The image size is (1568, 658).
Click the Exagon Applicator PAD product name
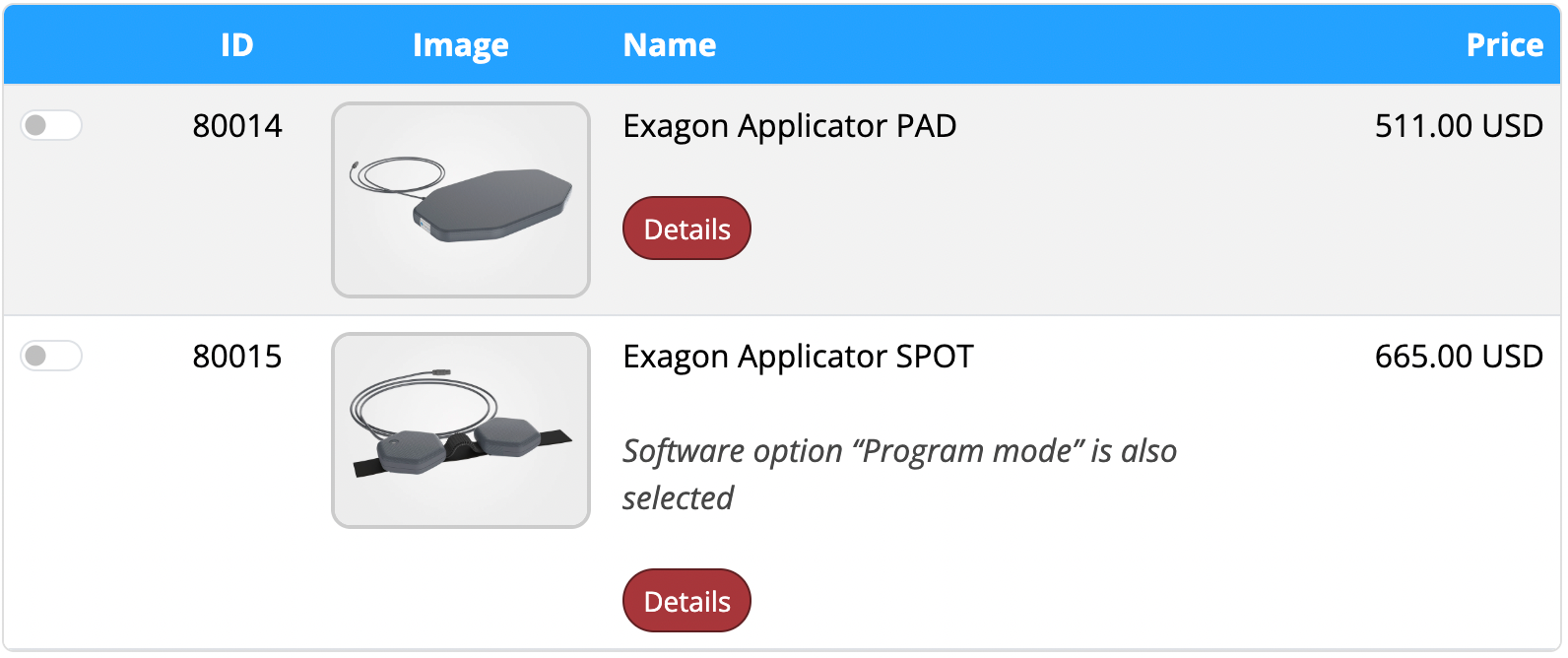click(x=789, y=126)
